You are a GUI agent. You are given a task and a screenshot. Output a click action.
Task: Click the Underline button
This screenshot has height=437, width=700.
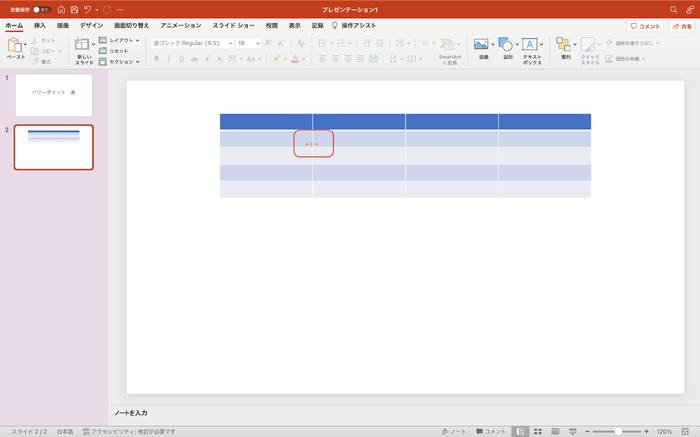click(181, 58)
